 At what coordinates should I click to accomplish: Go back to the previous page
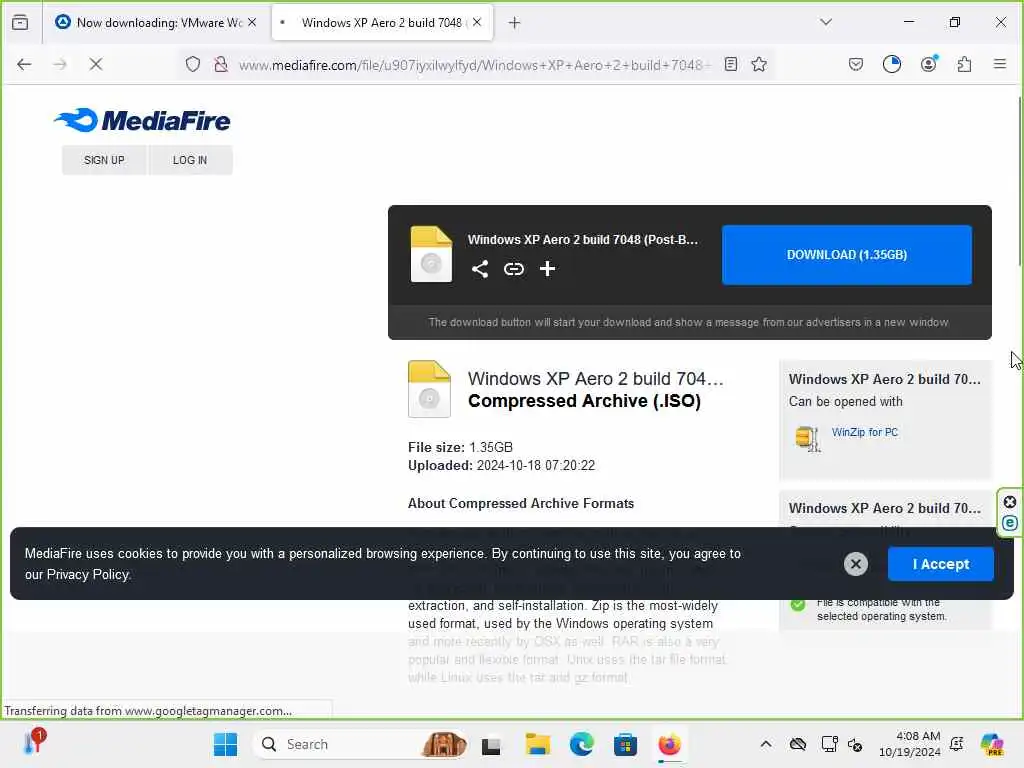click(x=24, y=64)
